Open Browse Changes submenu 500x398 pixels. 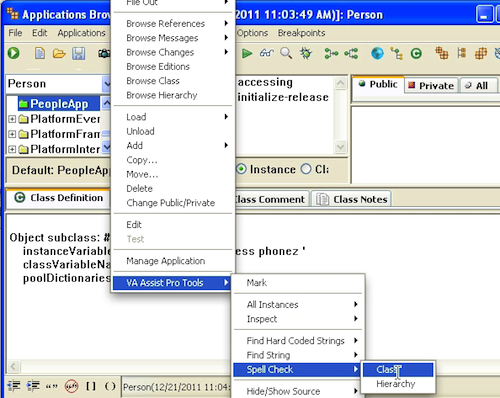coord(173,52)
